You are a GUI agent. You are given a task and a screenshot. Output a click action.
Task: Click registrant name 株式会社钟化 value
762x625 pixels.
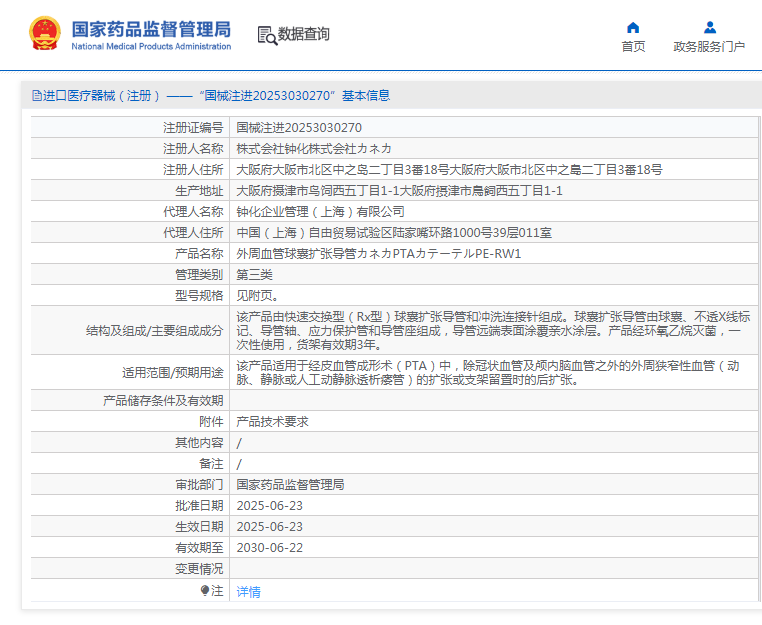[313, 149]
